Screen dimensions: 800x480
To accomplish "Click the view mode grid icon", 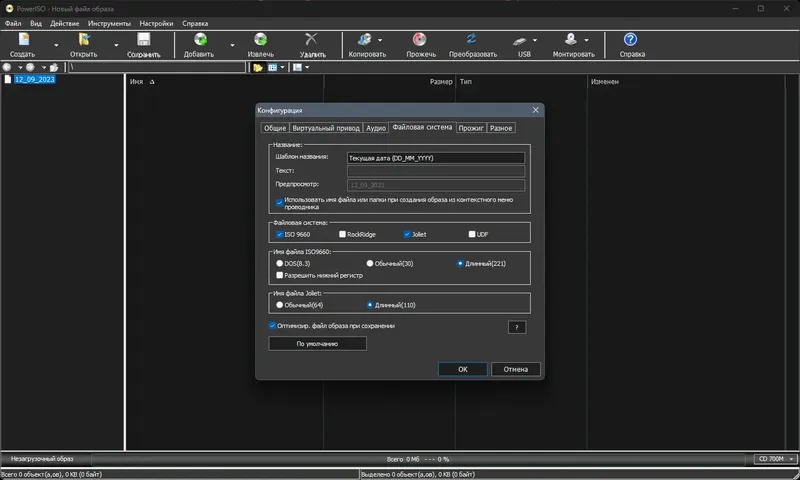I will pyautogui.click(x=273, y=67).
